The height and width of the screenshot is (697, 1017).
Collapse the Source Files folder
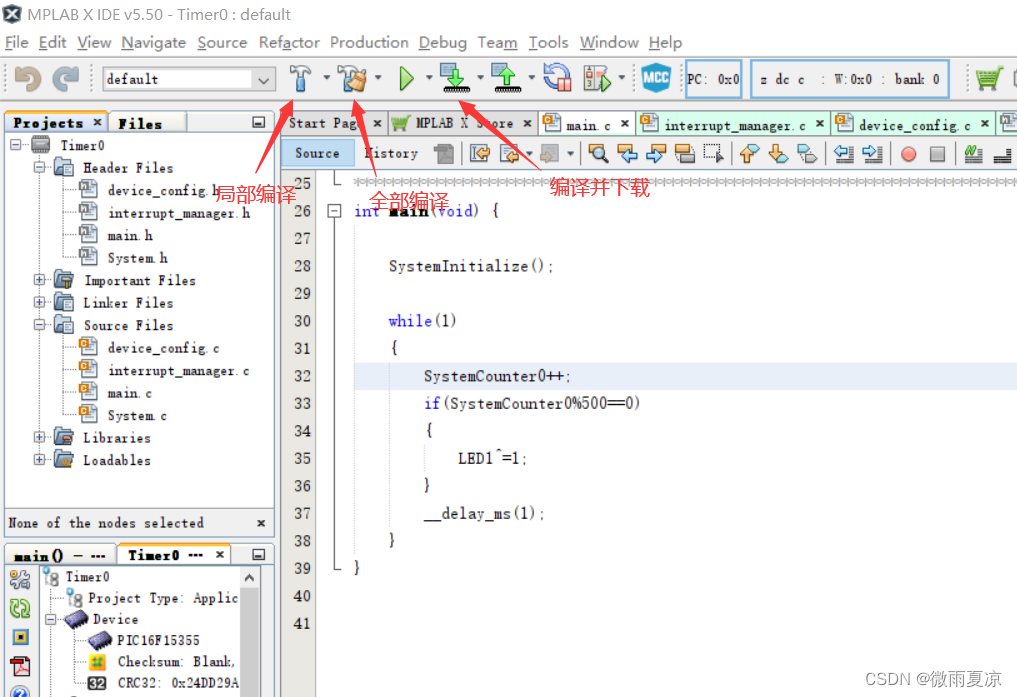pyautogui.click(x=40, y=324)
